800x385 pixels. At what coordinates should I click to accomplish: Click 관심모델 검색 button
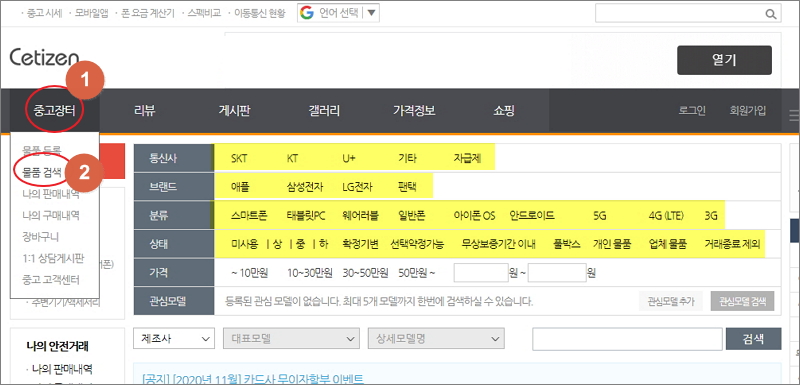tap(742, 301)
